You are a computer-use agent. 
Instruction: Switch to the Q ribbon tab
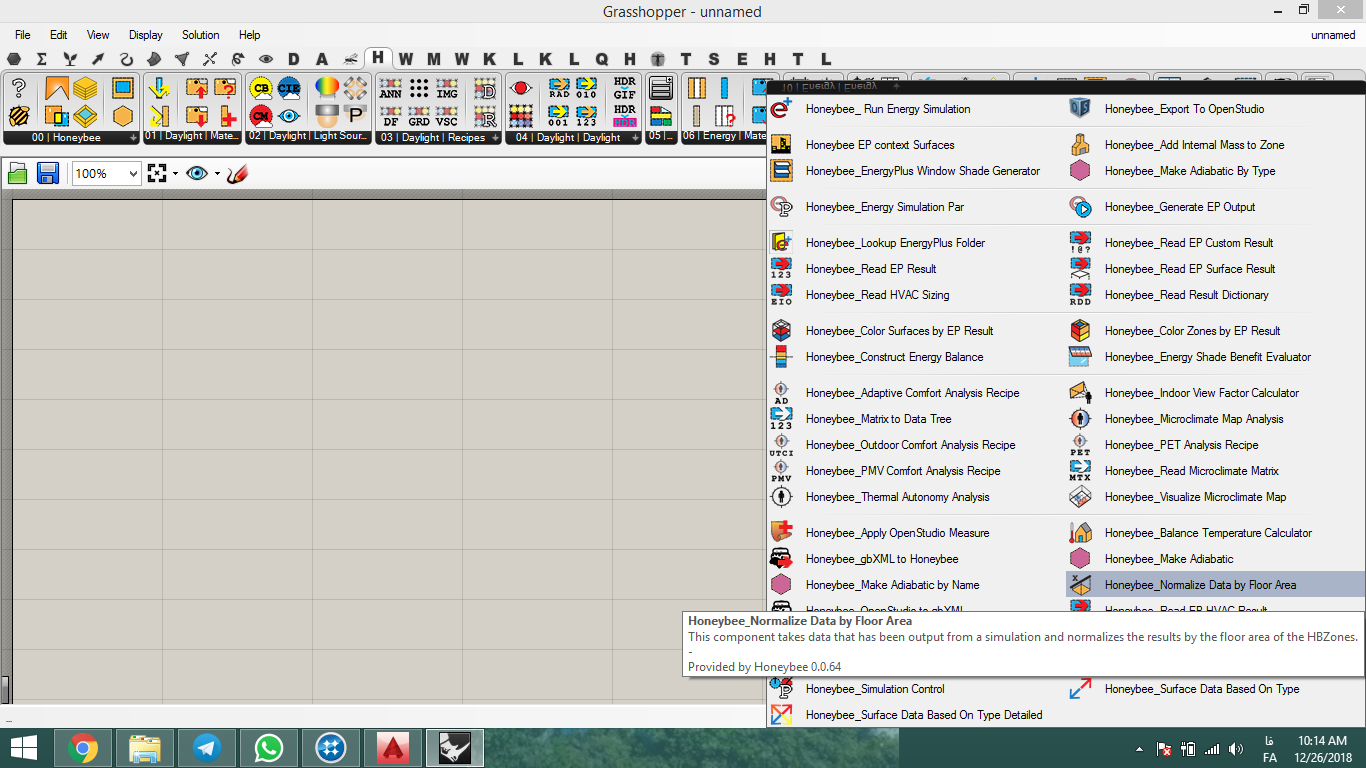coord(602,59)
